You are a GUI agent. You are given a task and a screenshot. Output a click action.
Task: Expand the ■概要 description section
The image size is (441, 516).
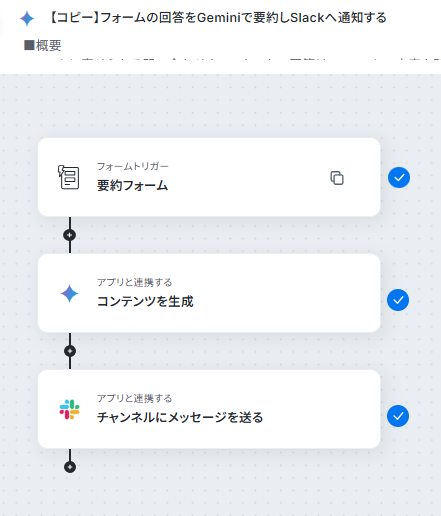[43, 45]
